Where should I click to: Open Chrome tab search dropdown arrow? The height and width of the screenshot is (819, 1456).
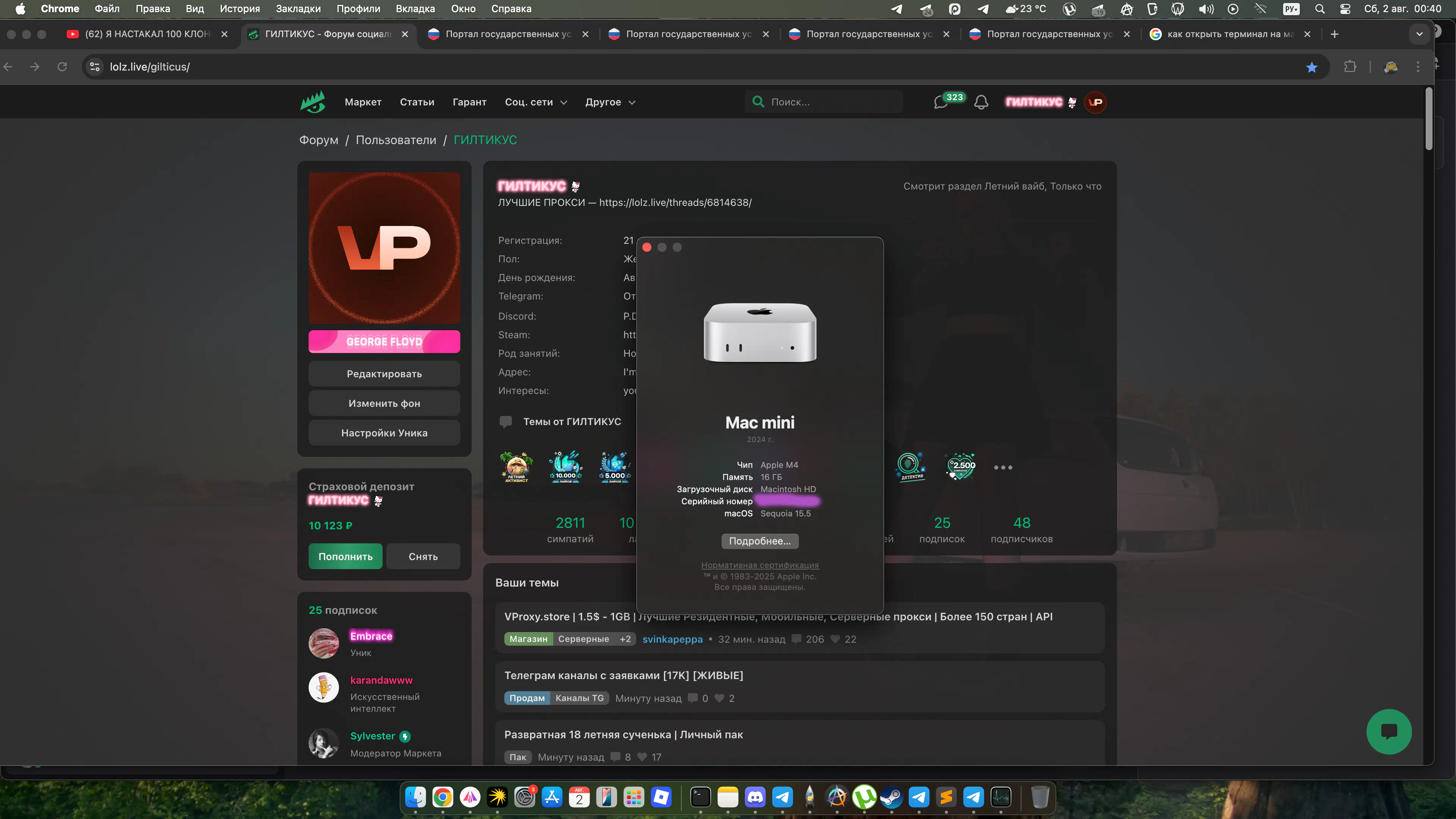tap(1419, 34)
